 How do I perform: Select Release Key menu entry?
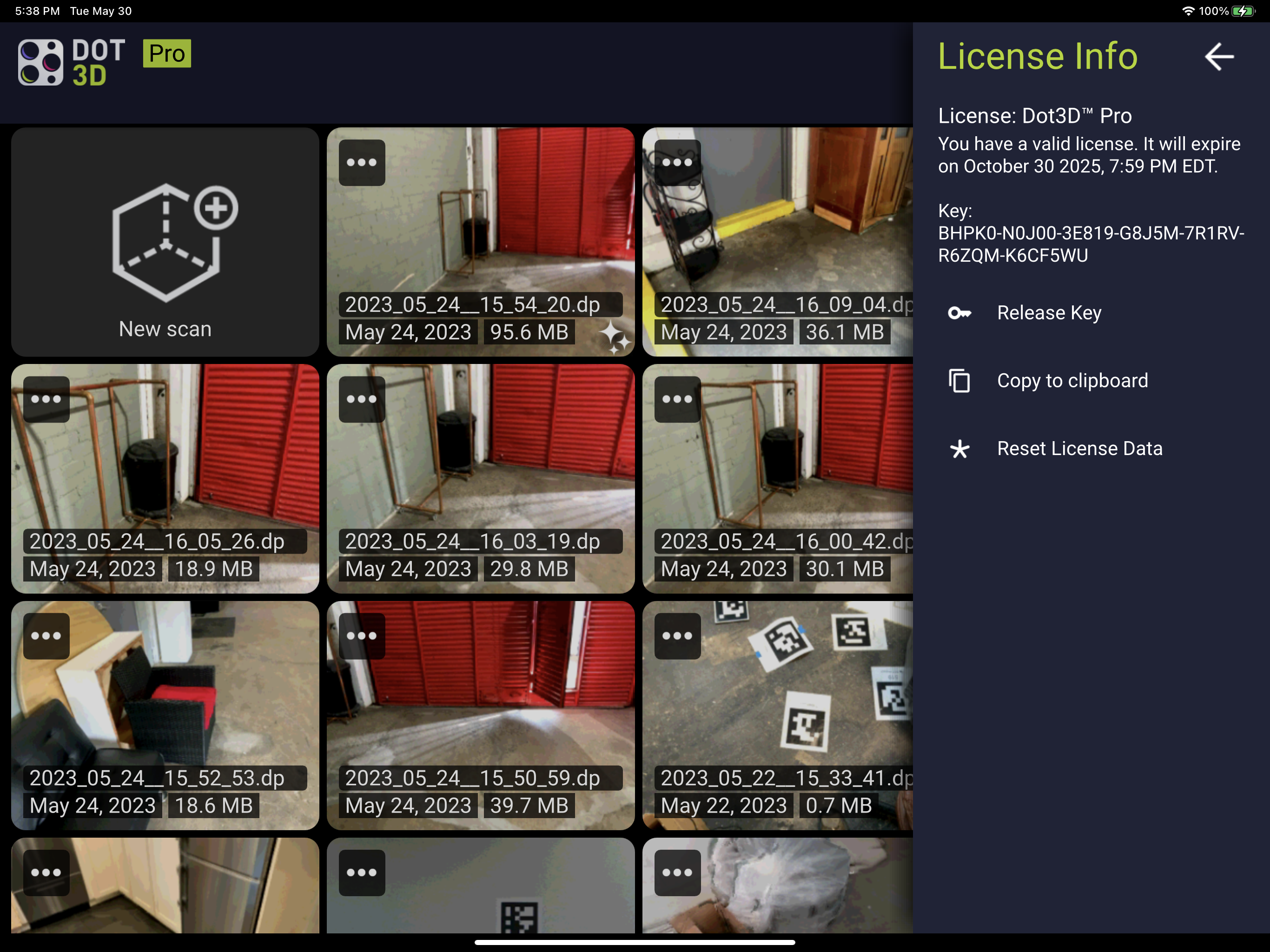click(1049, 313)
